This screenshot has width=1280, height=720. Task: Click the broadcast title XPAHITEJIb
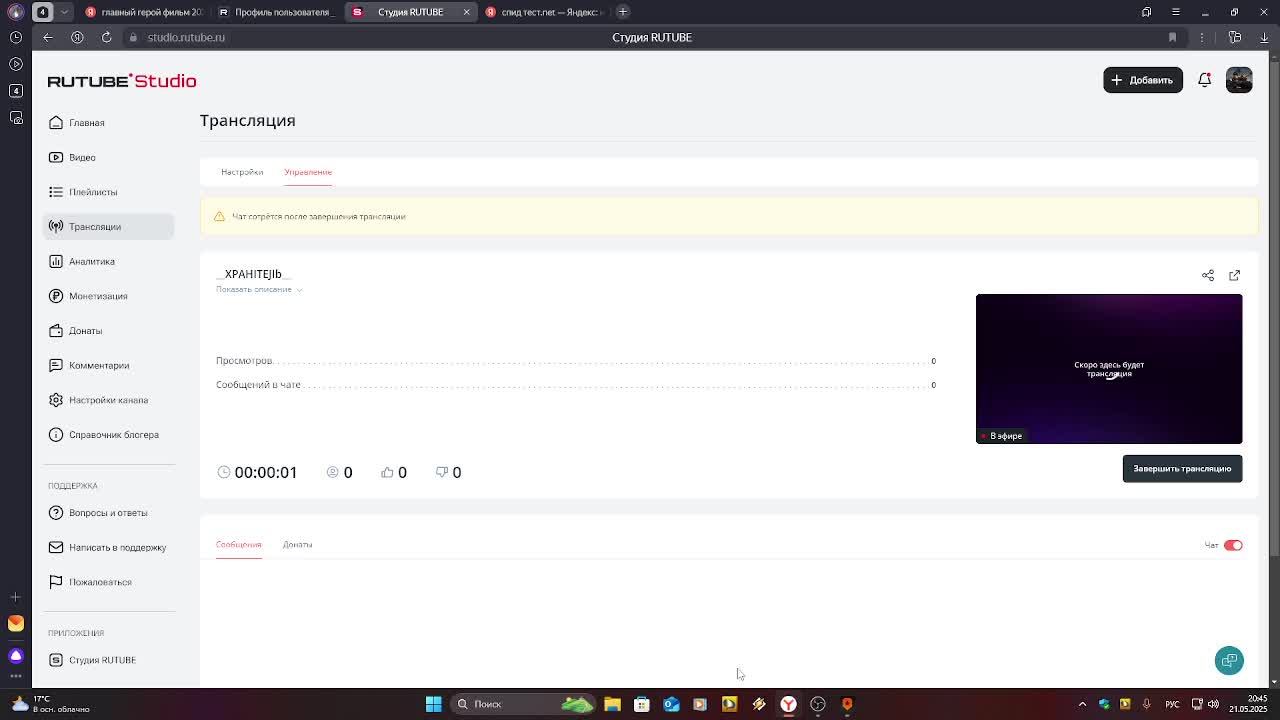(253, 274)
